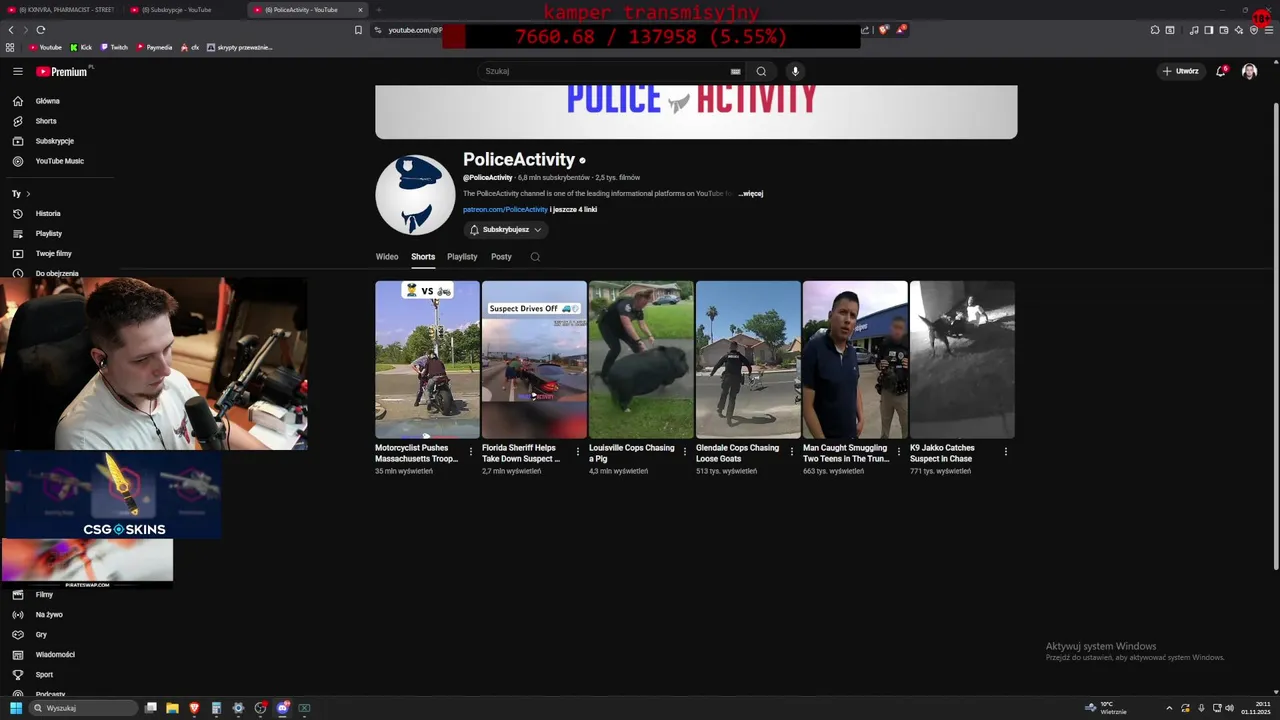Image resolution: width=1280 pixels, height=720 pixels.
Task: Open the i jeszcze 4 linki link
Action: pyautogui.click(x=574, y=210)
